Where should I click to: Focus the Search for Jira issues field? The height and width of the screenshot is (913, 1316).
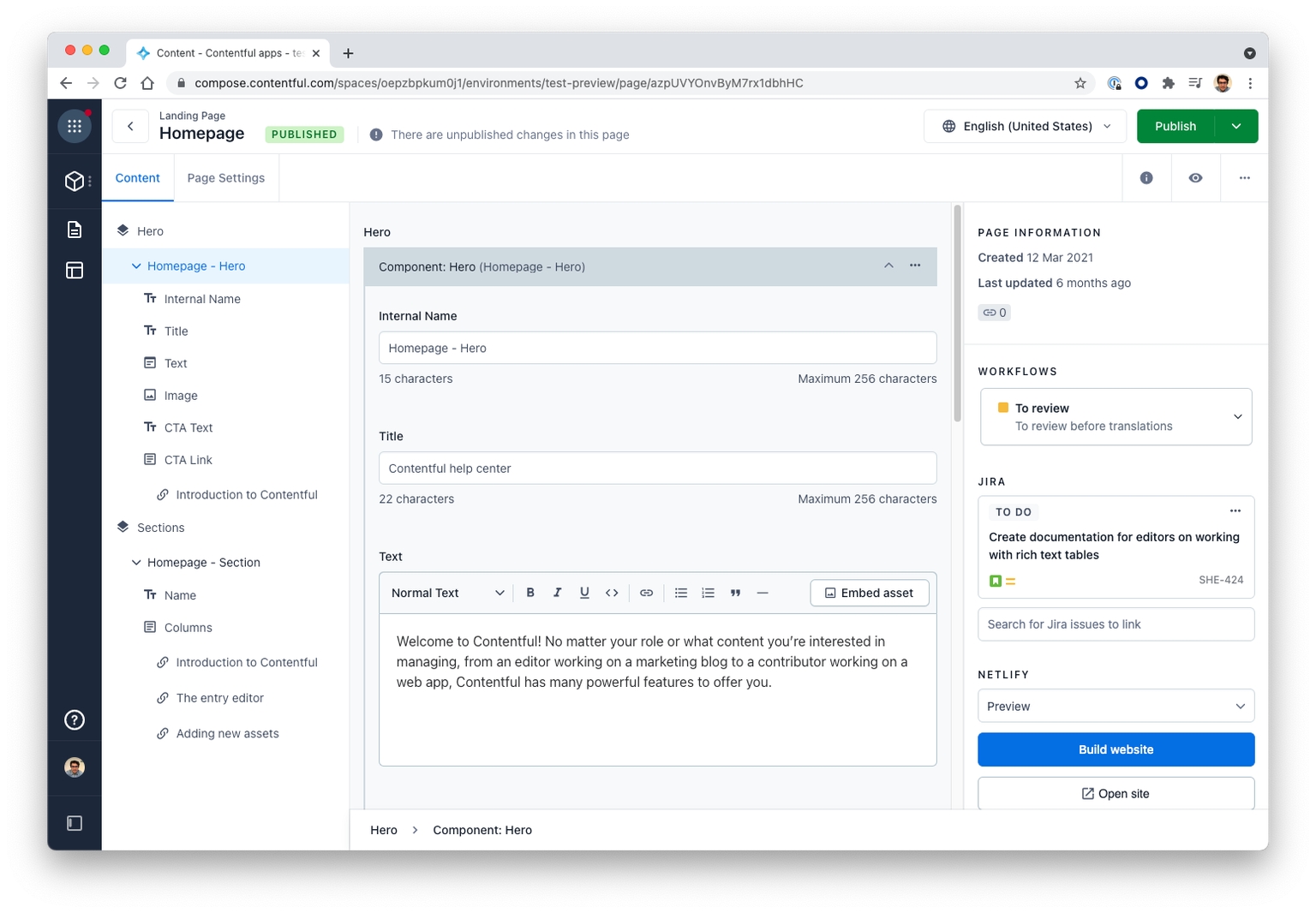1116,624
